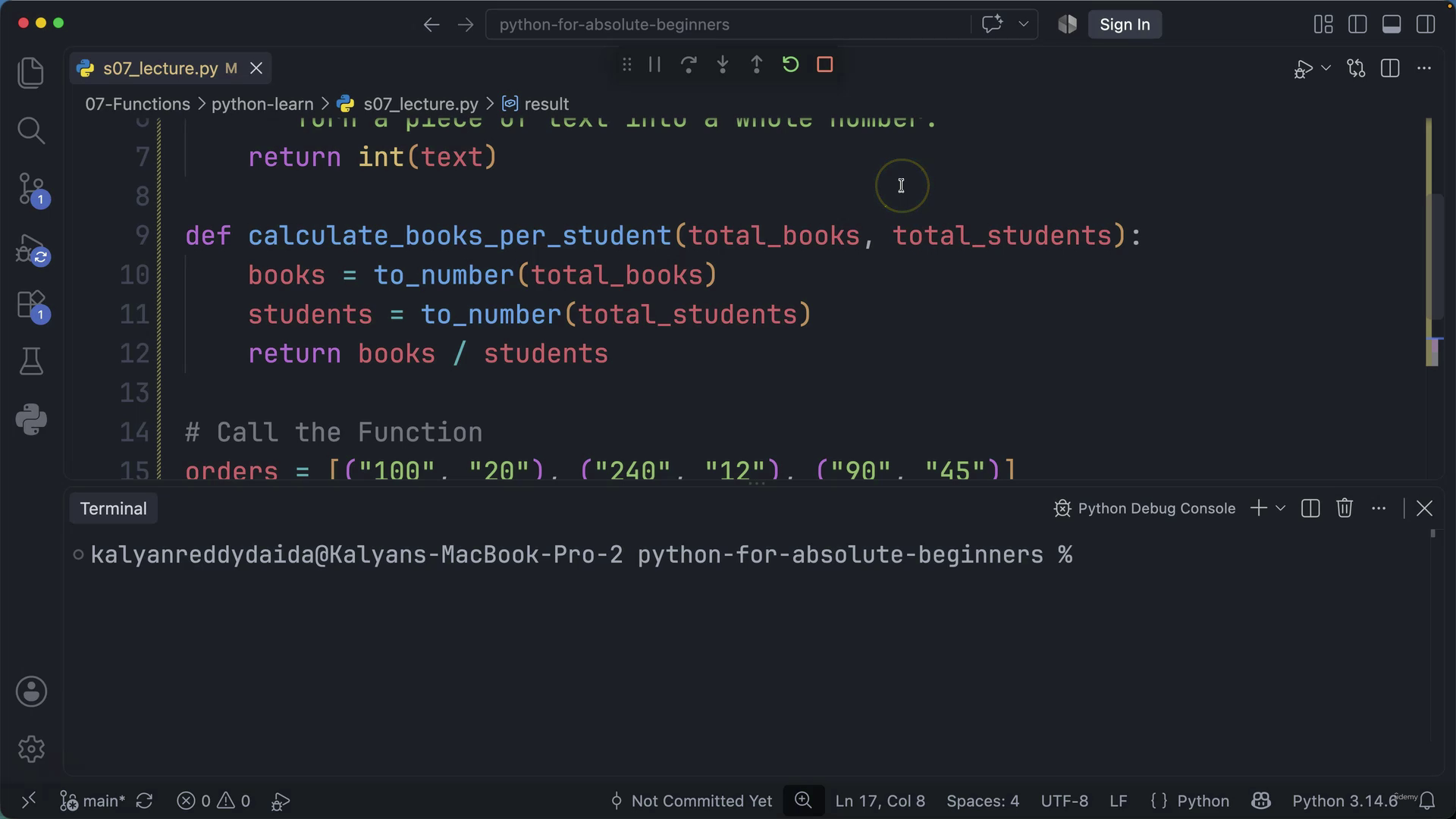Click the main* branch in status bar
Image resolution: width=1456 pixels, height=819 pixels.
(93, 801)
